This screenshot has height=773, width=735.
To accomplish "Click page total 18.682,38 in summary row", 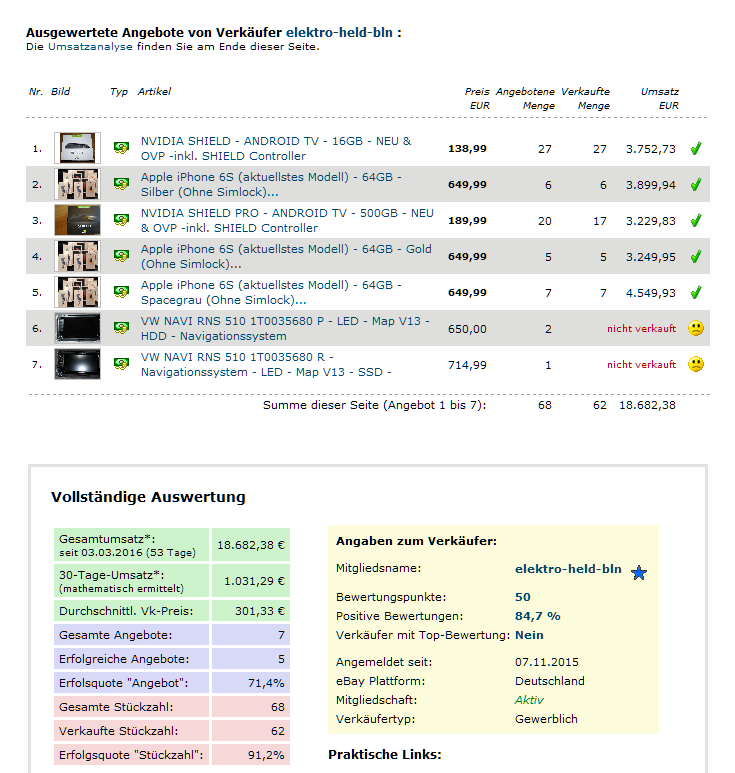I will [647, 405].
